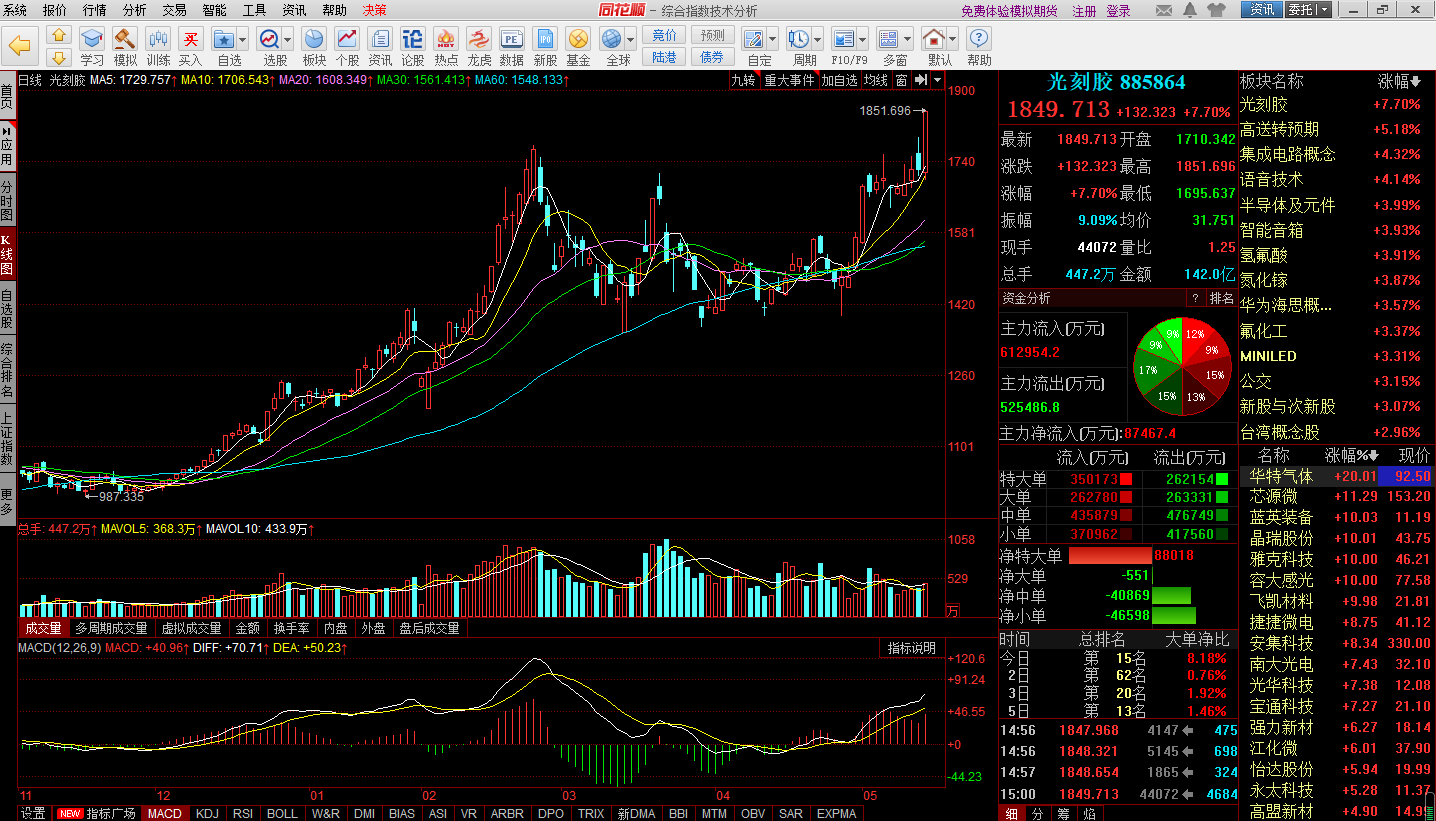Screen dimensions: 1436x821
Task: Expand the 自定 dropdown arrow
Action: coord(773,40)
